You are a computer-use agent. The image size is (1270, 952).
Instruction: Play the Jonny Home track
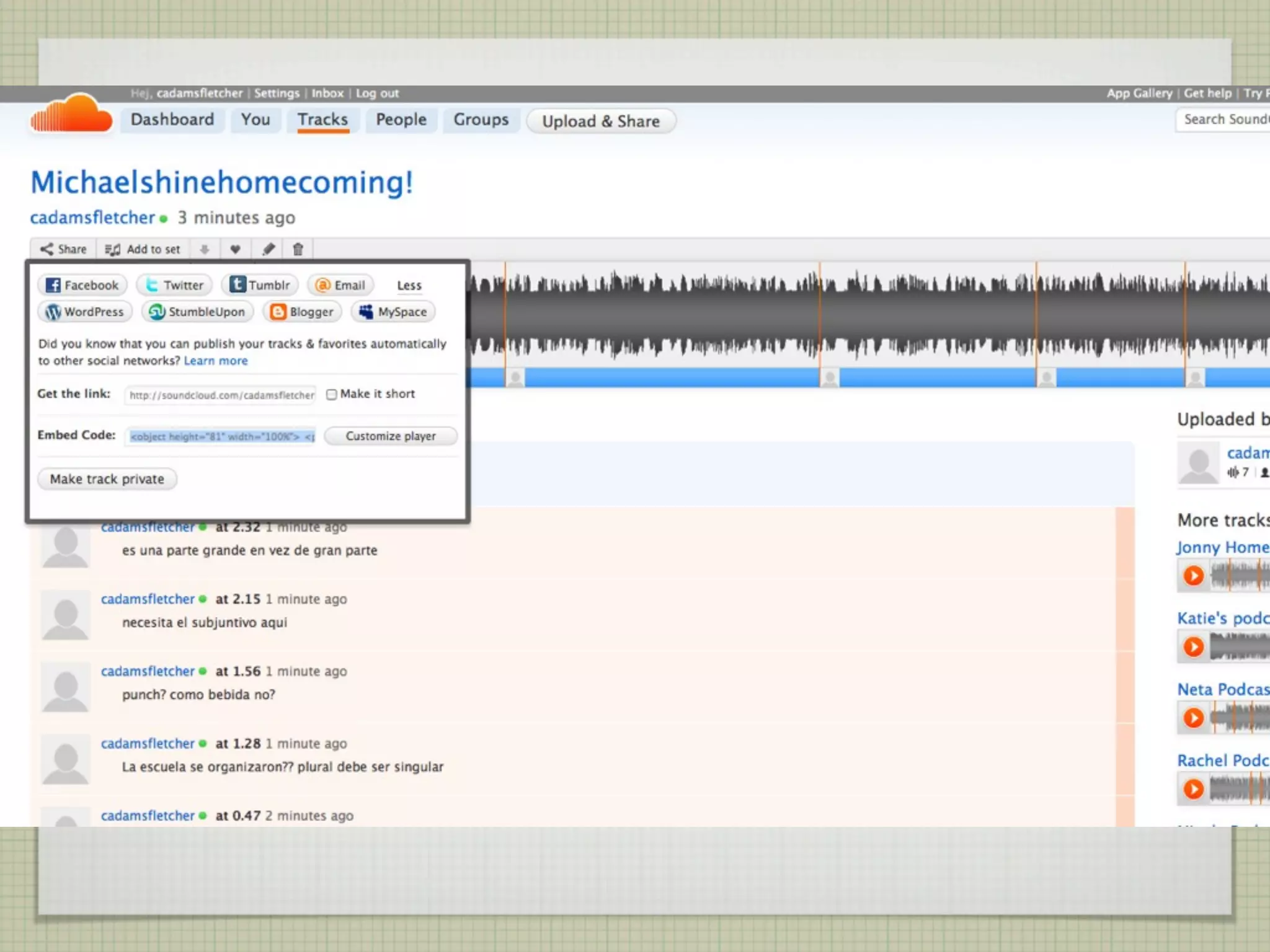[1193, 576]
